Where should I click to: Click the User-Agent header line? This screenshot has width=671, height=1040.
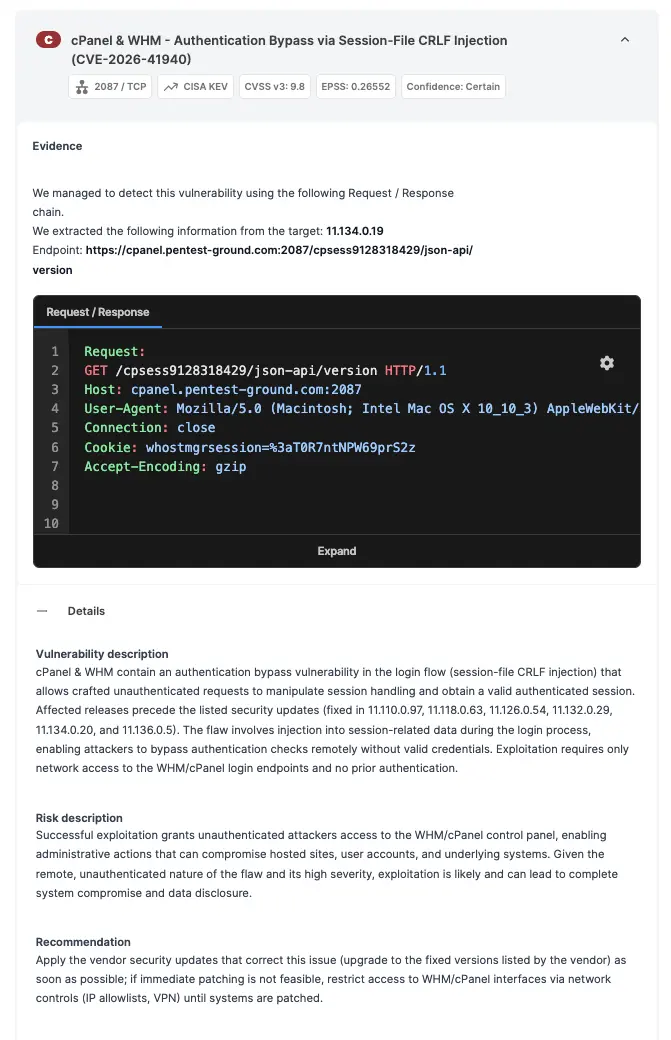pyautogui.click(x=361, y=409)
